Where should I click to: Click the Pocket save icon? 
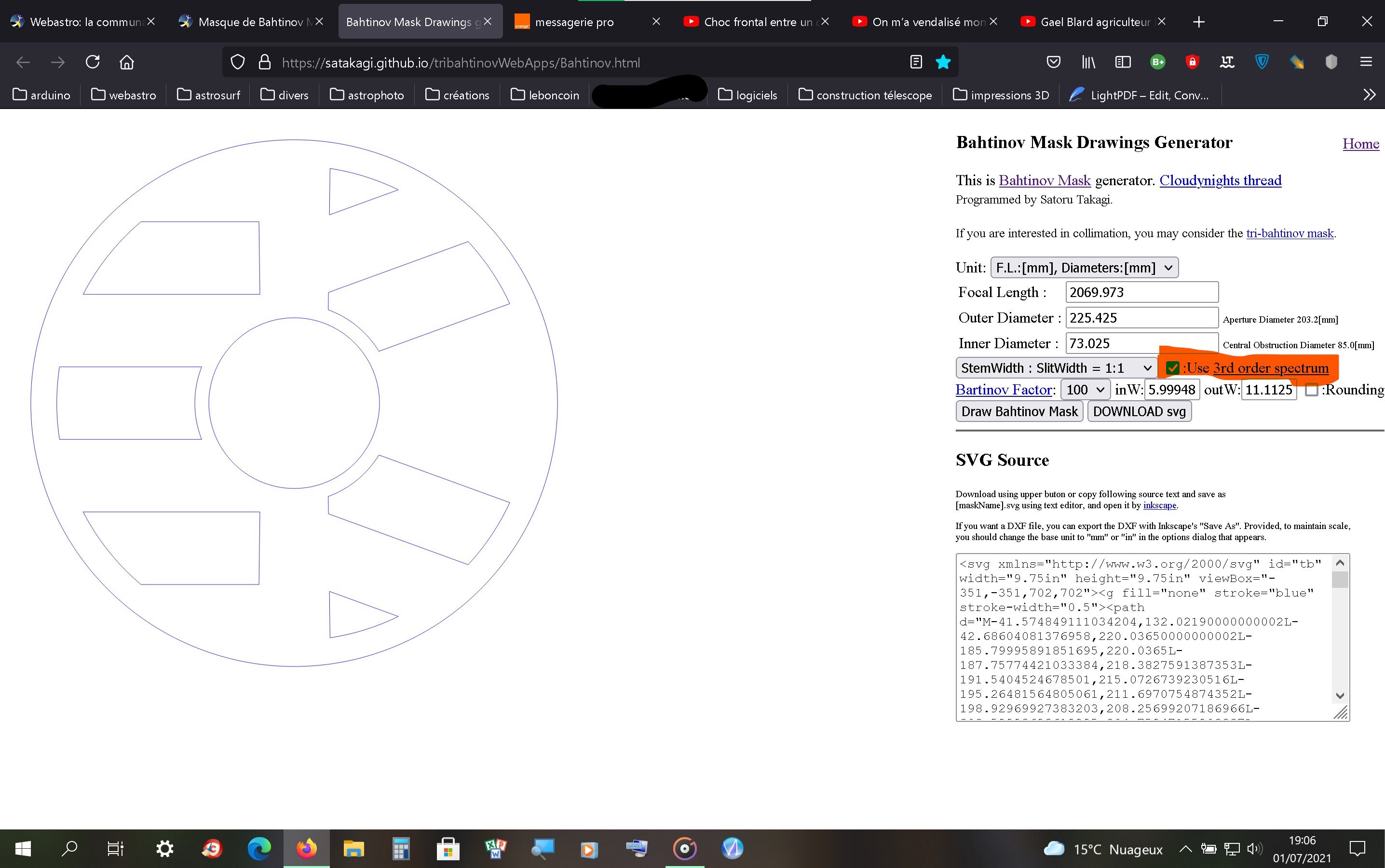coord(1053,62)
